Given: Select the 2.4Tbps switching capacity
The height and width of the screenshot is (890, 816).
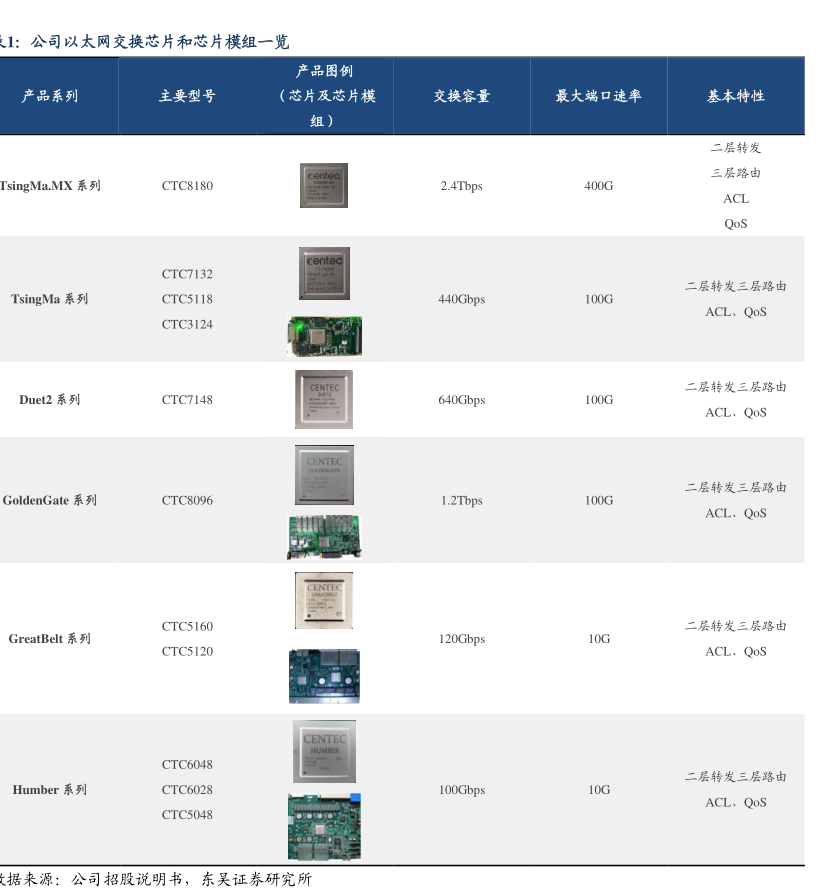Looking at the screenshot, I should [x=462, y=186].
